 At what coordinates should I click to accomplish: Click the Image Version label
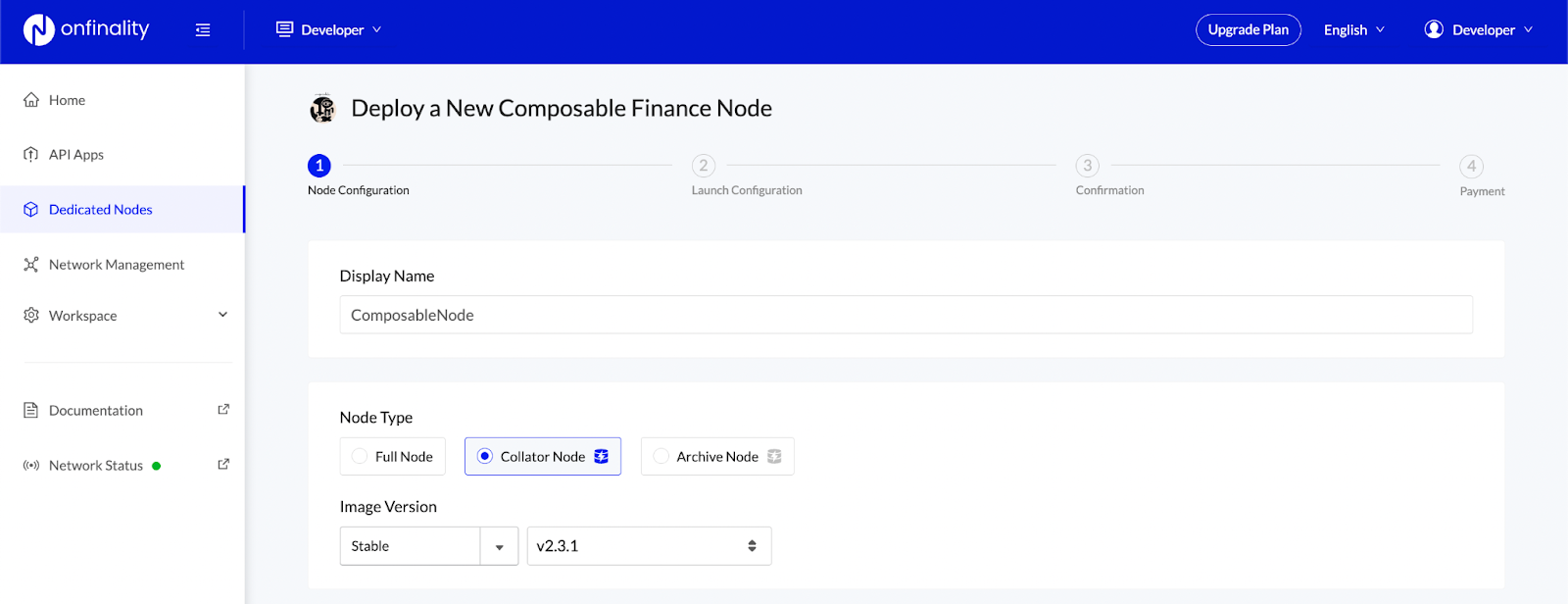click(388, 507)
